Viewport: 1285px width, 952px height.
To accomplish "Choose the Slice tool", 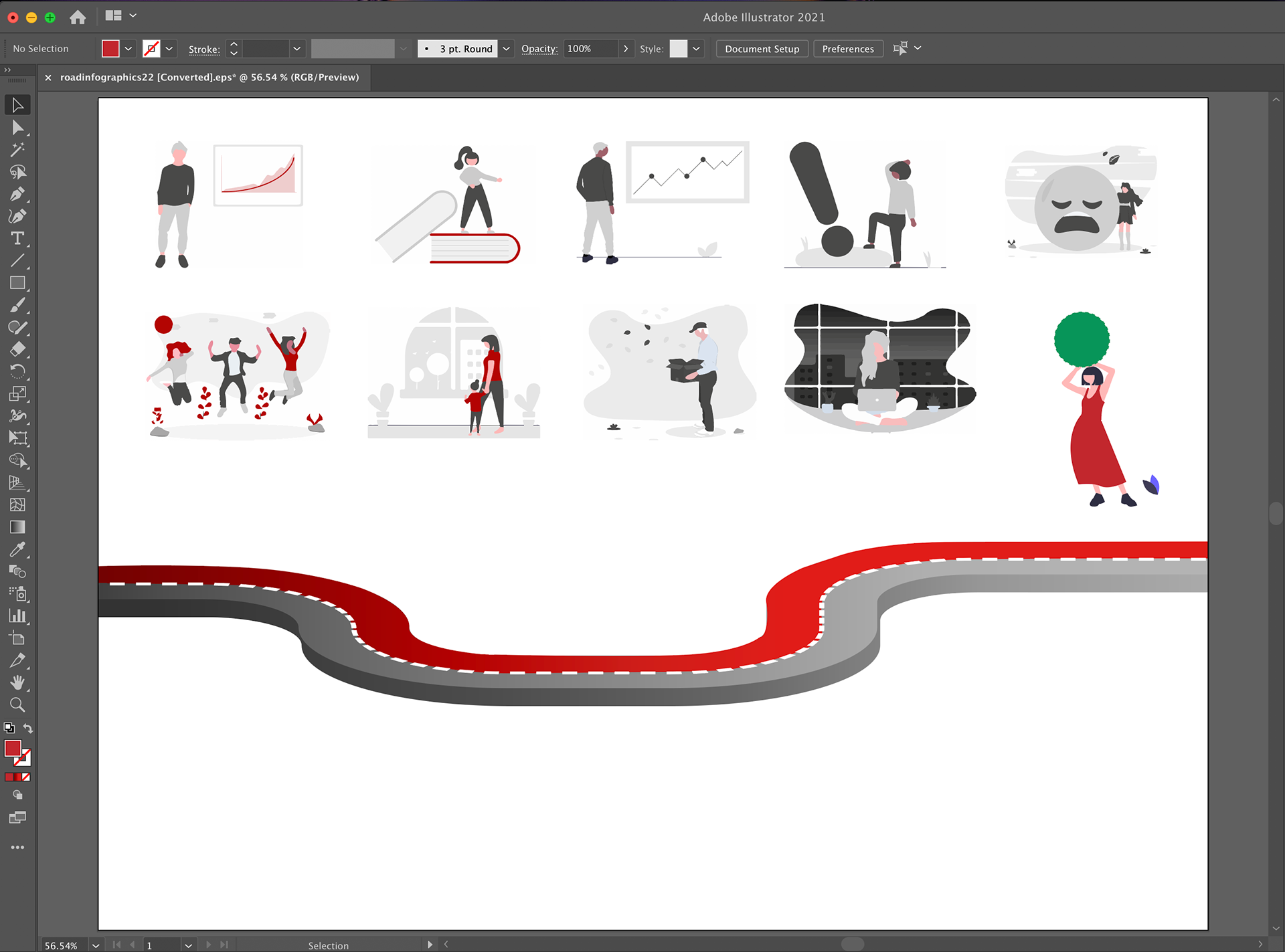I will point(18,660).
